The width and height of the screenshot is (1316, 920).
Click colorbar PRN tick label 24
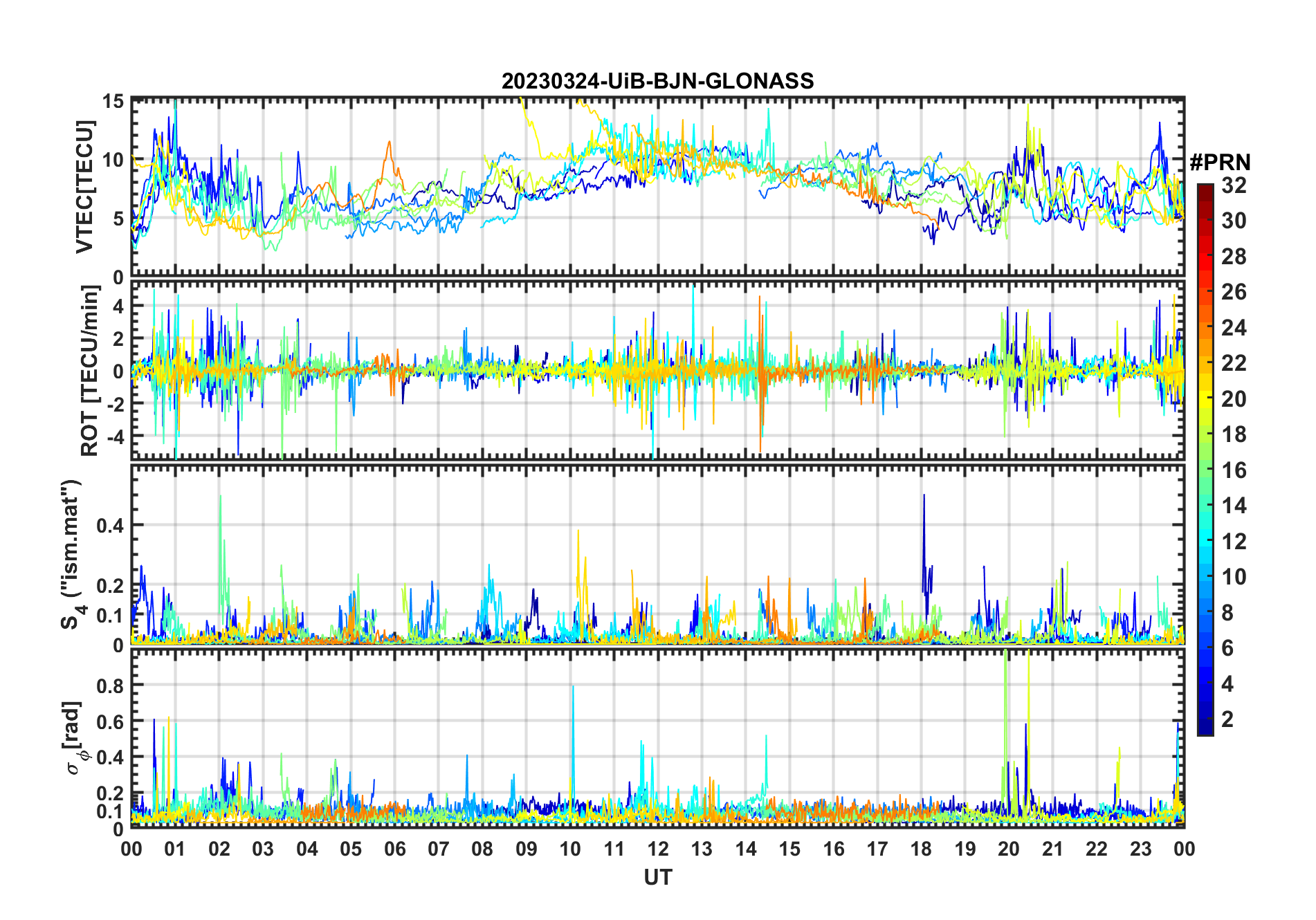(1234, 328)
